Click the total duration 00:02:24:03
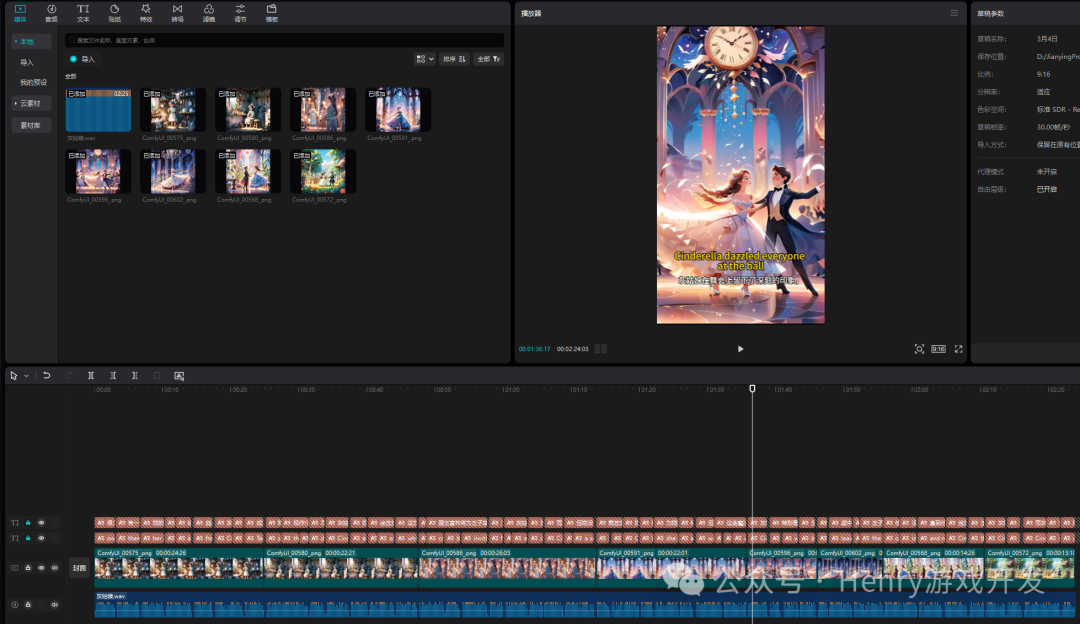Screen dimensions: 1080x624 572,349
